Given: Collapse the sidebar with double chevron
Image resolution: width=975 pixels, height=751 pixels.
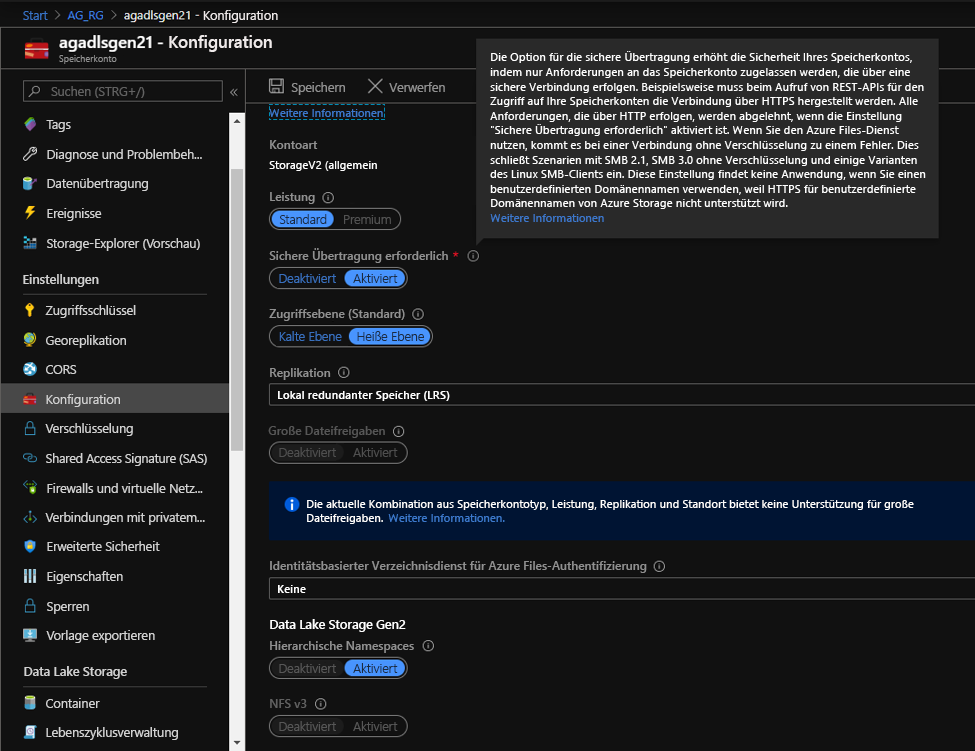Looking at the screenshot, I should pyautogui.click(x=234, y=92).
